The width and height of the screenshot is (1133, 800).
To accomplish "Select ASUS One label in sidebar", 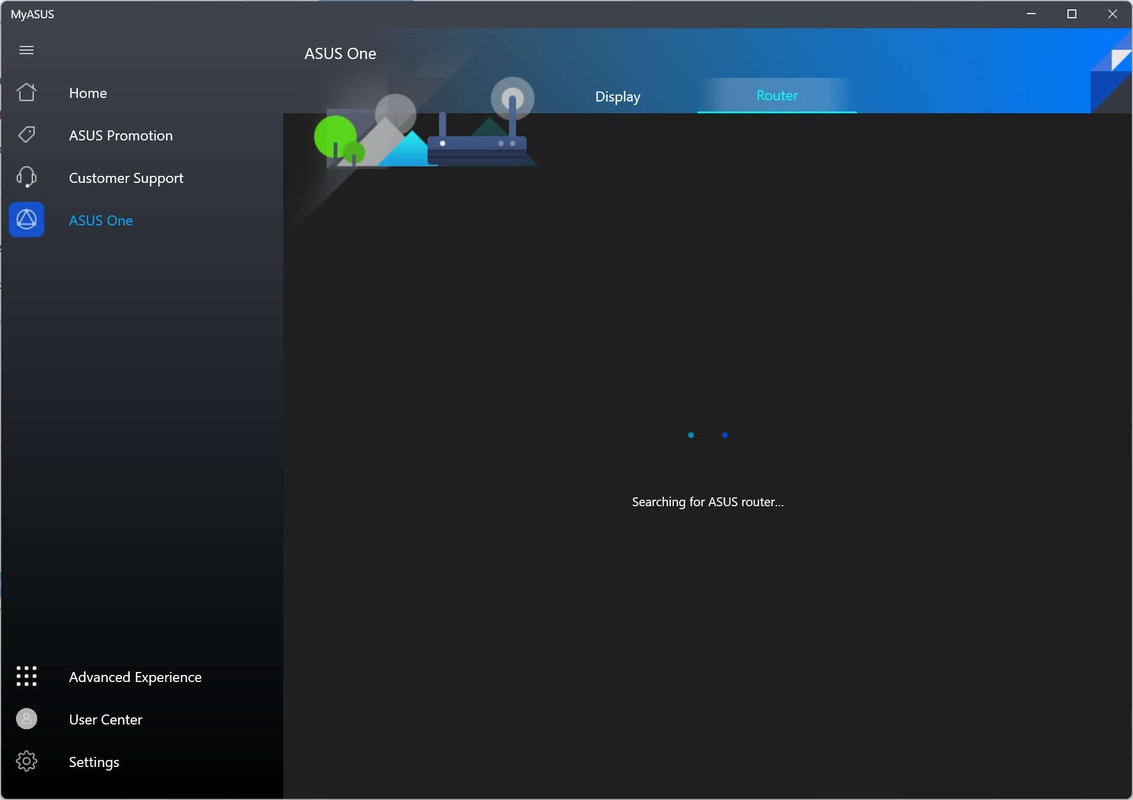I will [x=100, y=220].
